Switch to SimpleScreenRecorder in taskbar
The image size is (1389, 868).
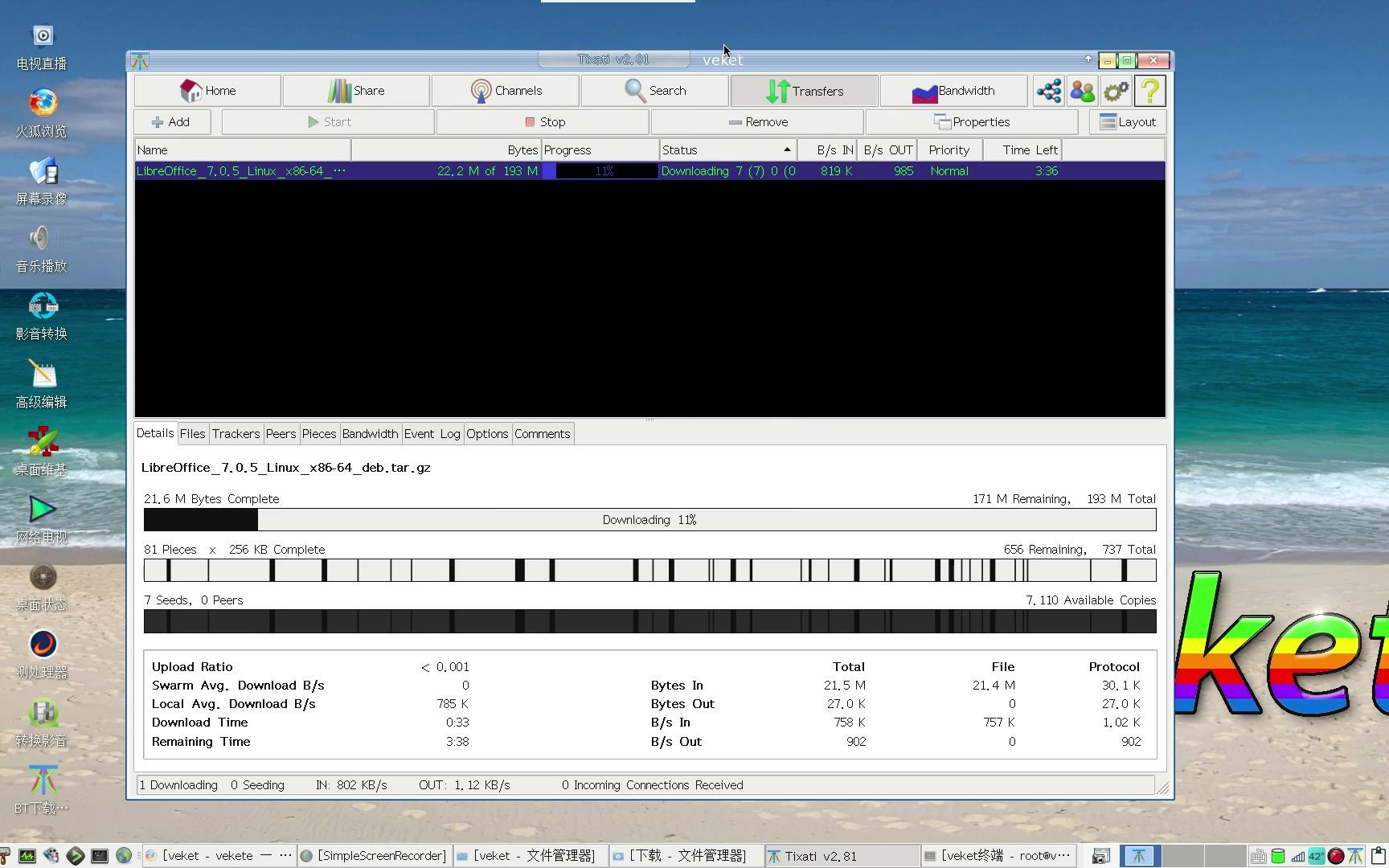click(374, 856)
